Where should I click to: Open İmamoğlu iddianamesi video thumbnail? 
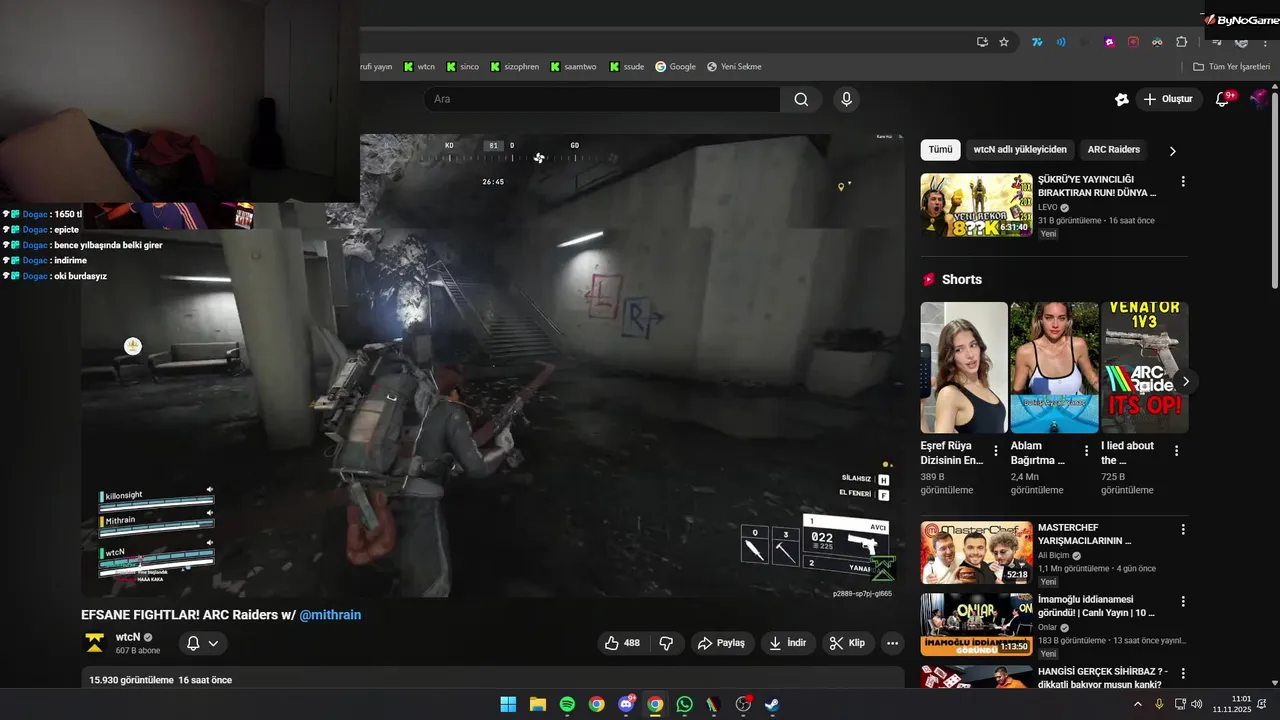pyautogui.click(x=976, y=624)
